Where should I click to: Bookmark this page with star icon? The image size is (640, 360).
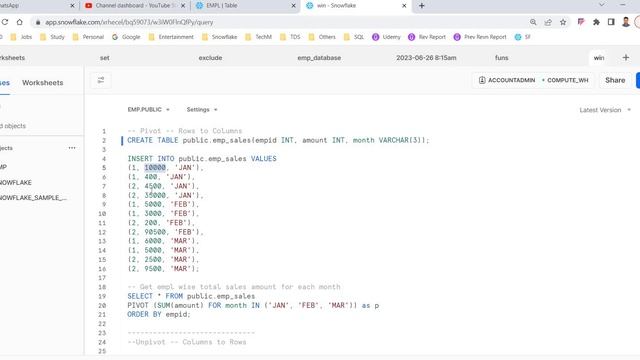[x=563, y=22]
